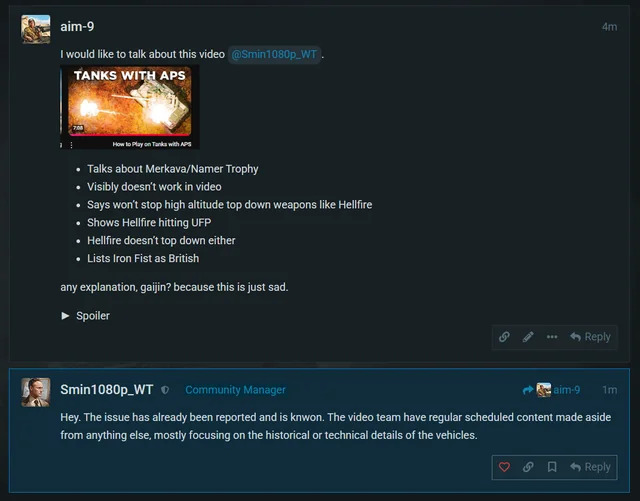
Task: Click the moderator shield icon beside Smin1080p_WT
Action: pyautogui.click(x=165, y=390)
